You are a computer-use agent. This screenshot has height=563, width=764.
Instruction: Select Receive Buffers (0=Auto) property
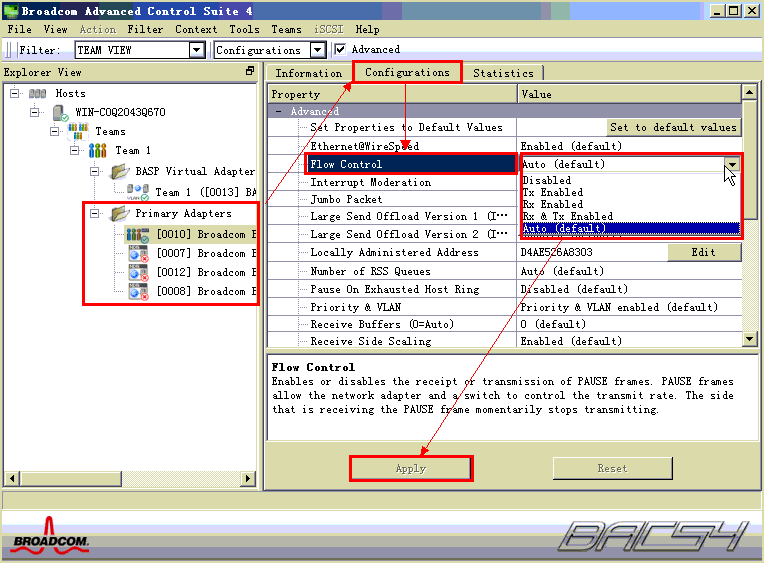click(382, 325)
